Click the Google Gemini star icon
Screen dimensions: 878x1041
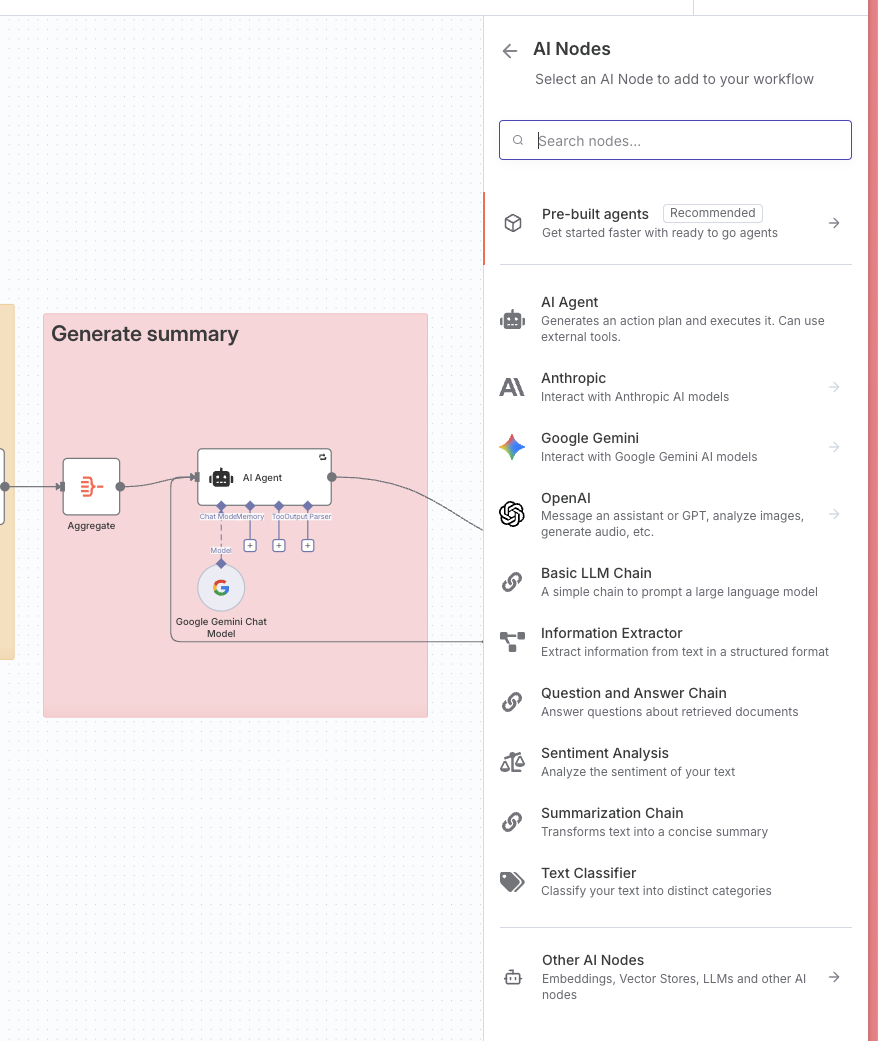click(512, 447)
